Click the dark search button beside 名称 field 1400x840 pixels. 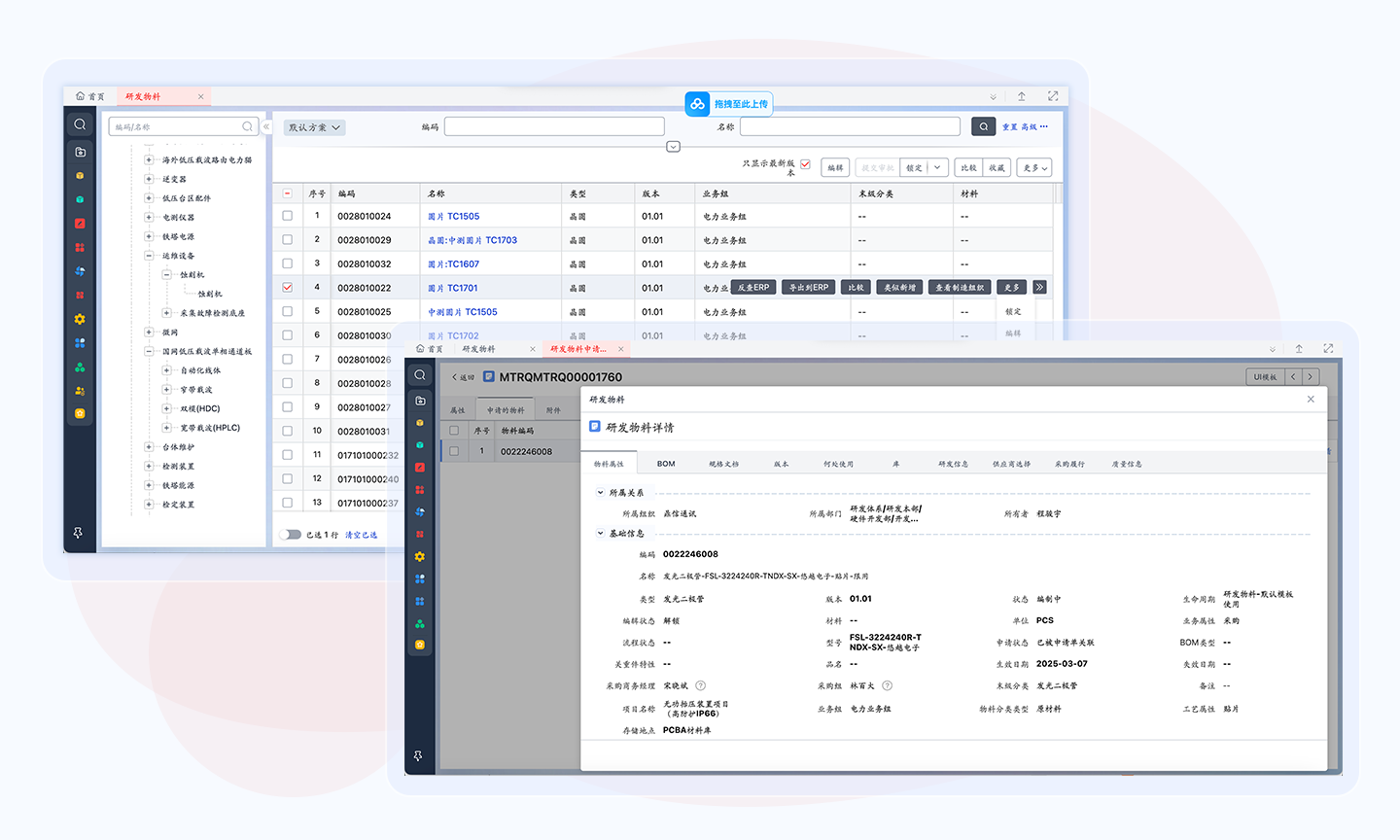pos(983,126)
